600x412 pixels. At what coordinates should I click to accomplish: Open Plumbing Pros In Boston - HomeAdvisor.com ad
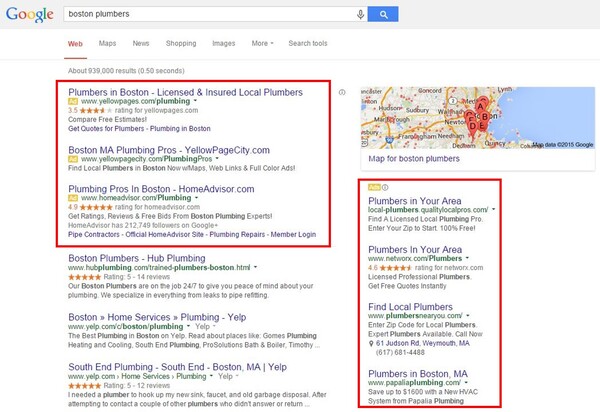(161, 188)
